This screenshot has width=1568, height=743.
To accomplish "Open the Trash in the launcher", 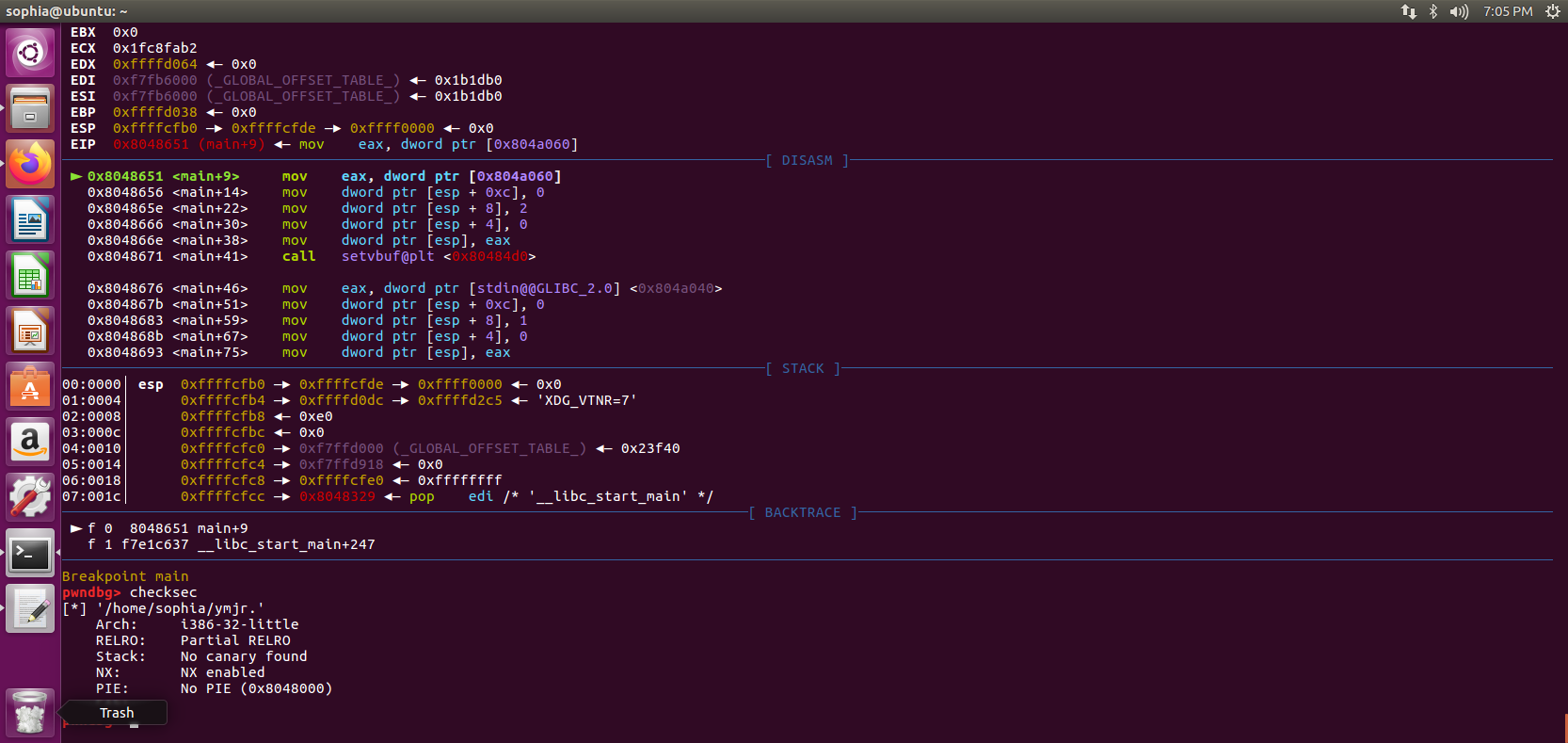I will click(30, 713).
